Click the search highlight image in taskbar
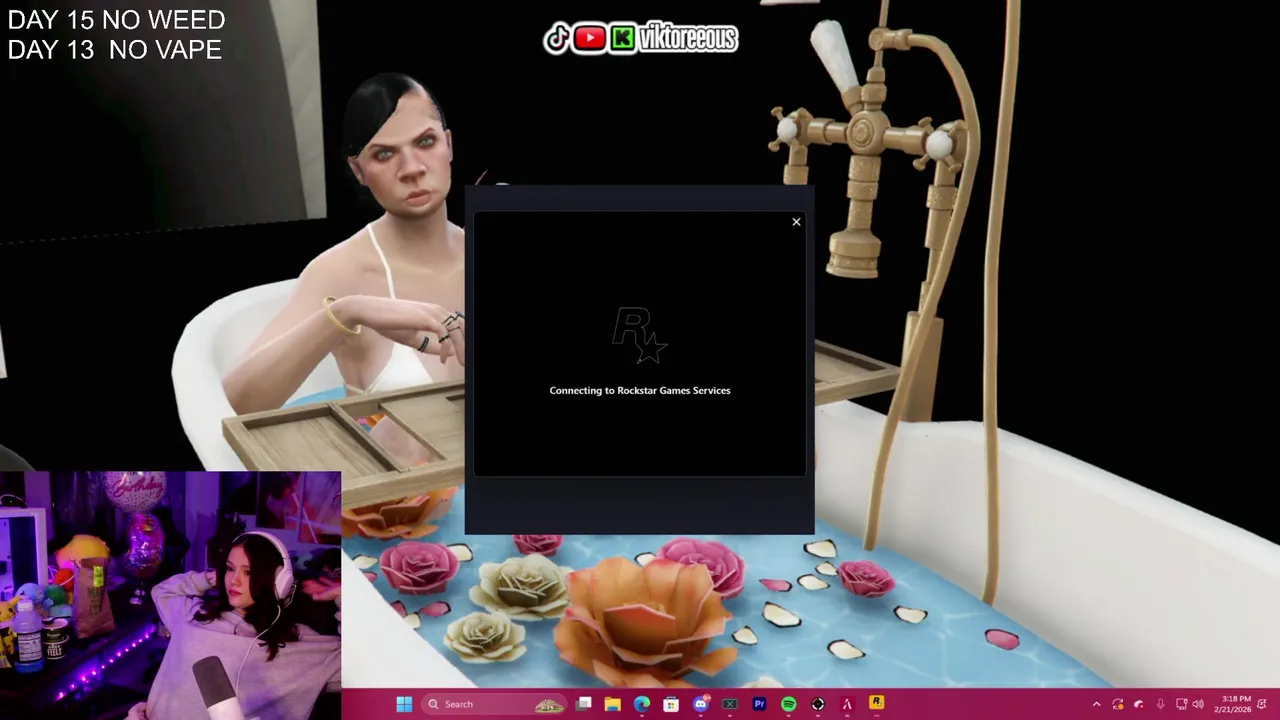The image size is (1280, 720). 549,704
